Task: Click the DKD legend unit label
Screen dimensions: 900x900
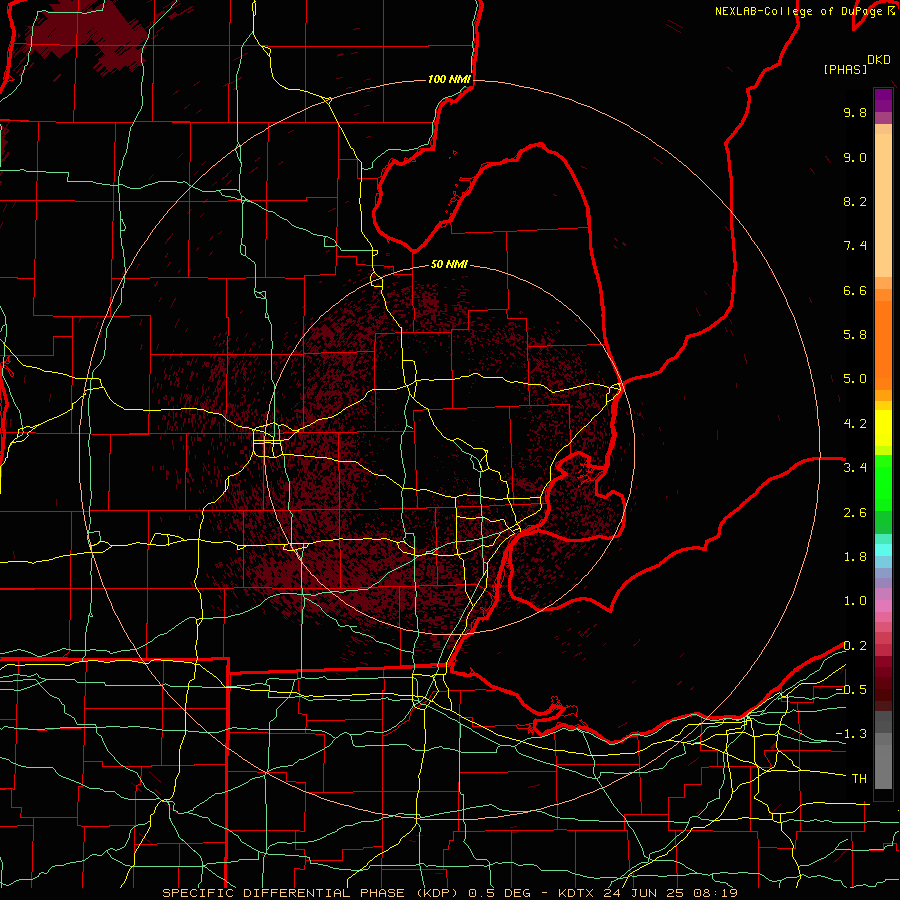Action: point(879,60)
